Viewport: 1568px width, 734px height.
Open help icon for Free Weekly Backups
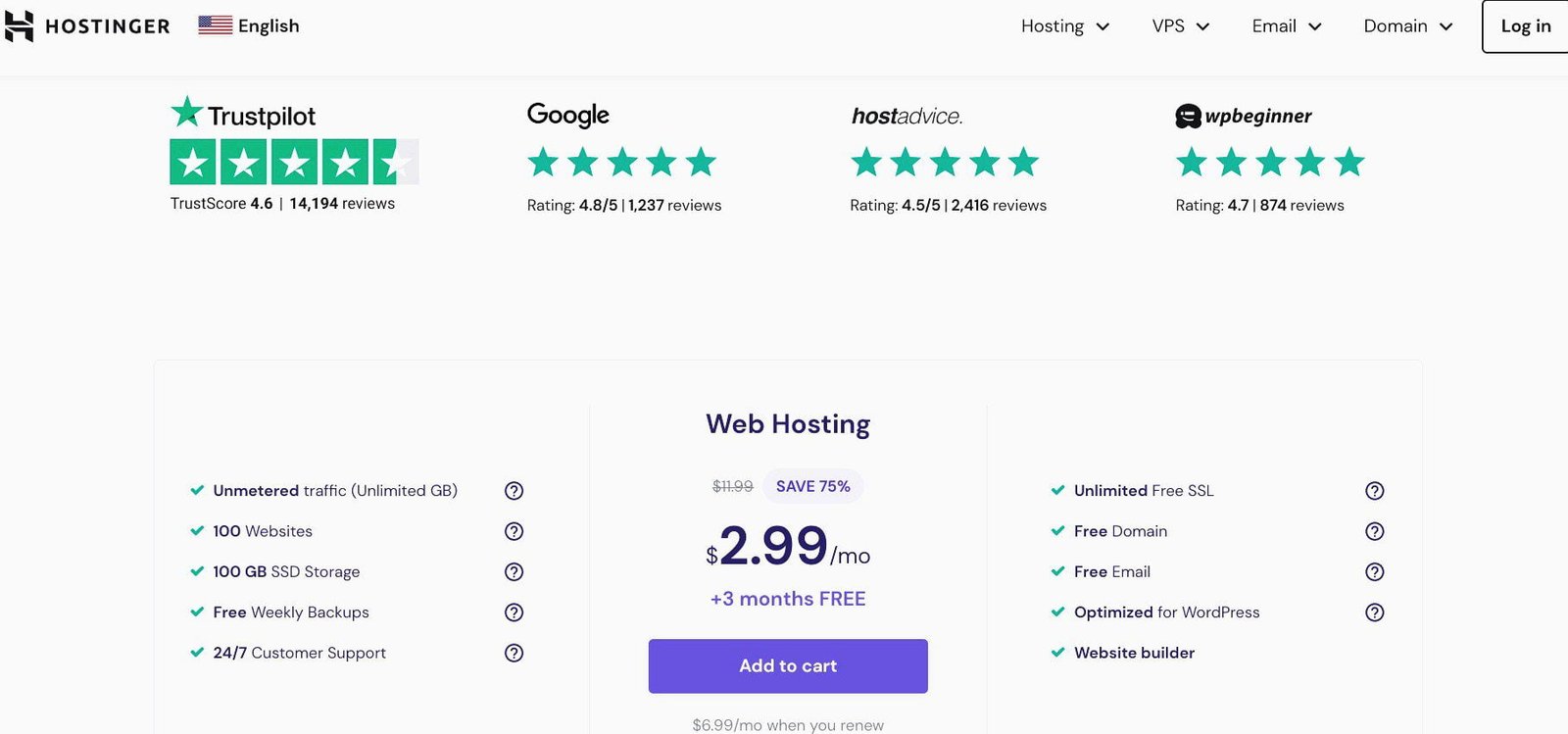click(514, 612)
